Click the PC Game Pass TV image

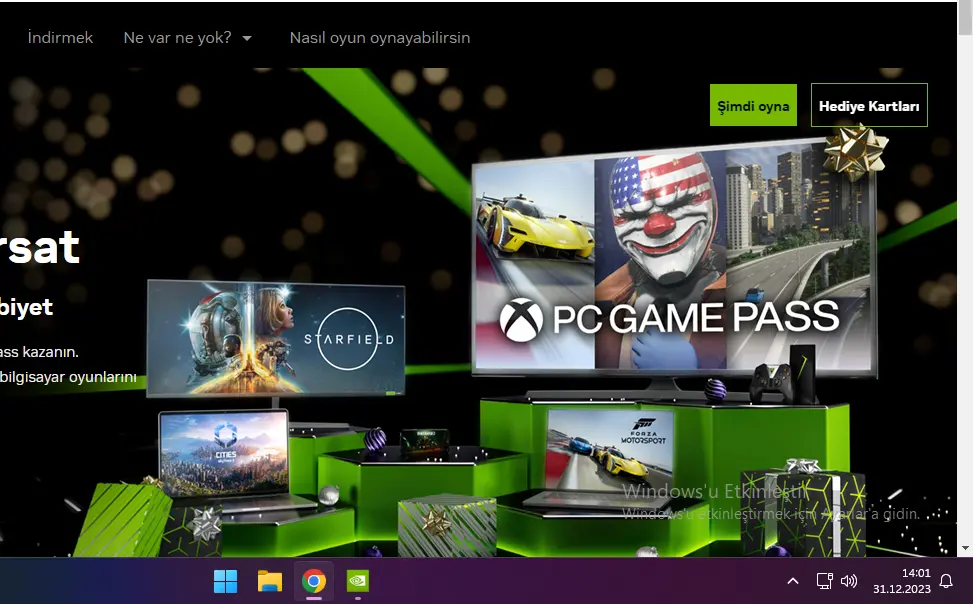click(674, 258)
